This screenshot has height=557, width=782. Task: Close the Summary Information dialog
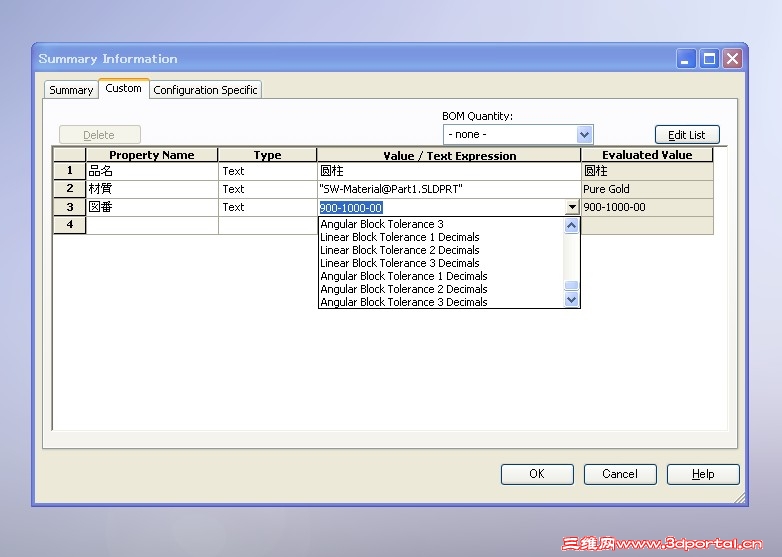click(x=732, y=59)
